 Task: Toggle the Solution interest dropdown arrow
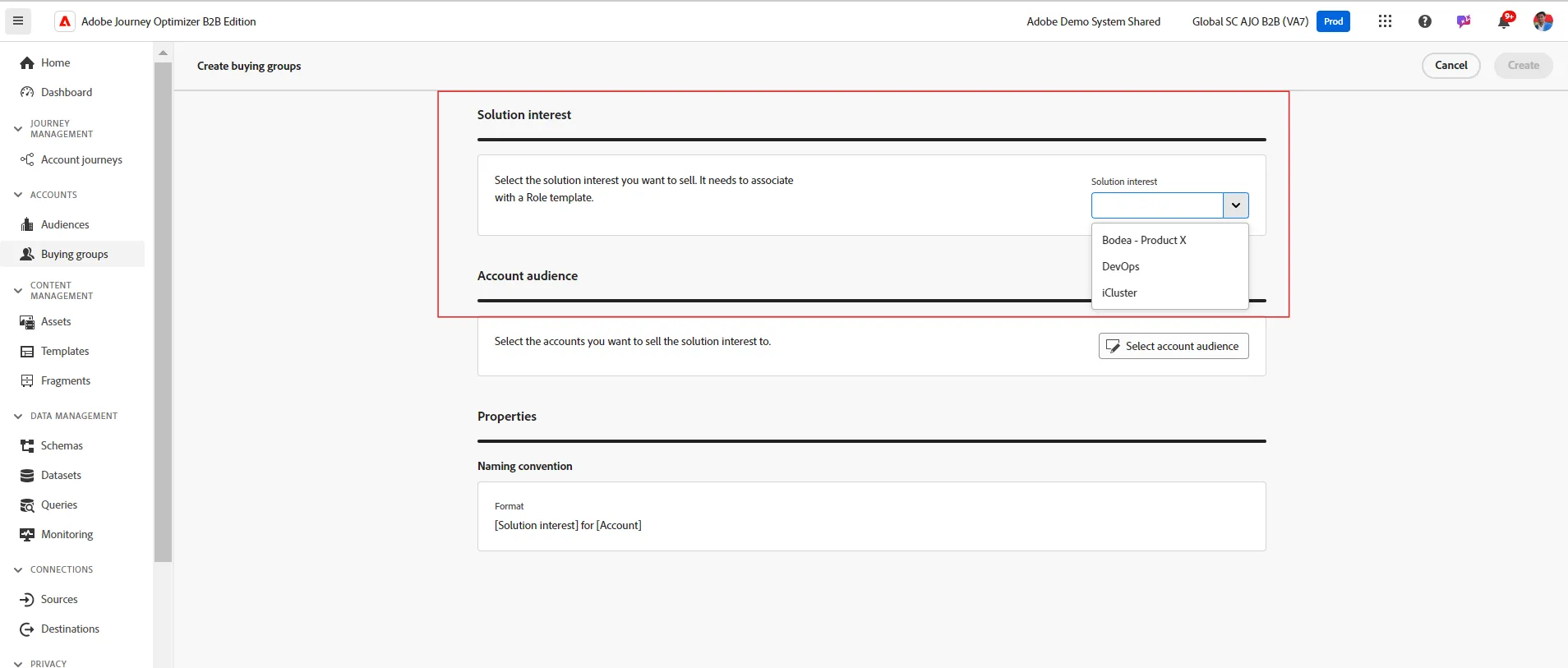coord(1235,205)
